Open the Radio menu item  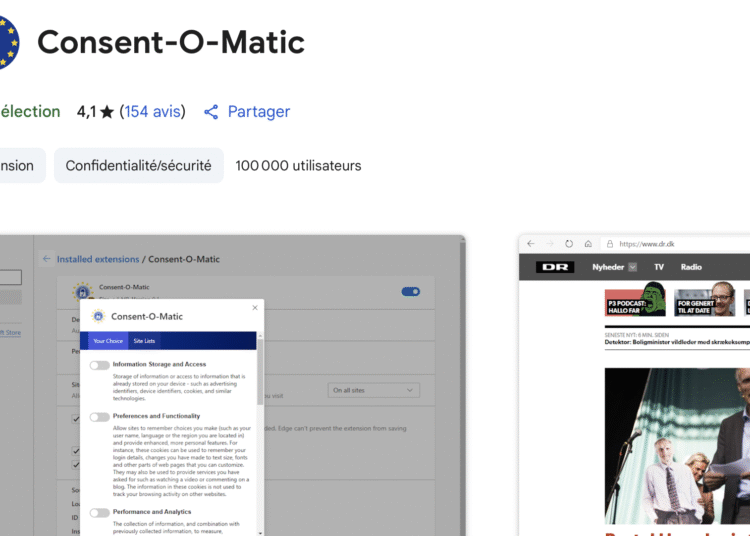pos(691,267)
